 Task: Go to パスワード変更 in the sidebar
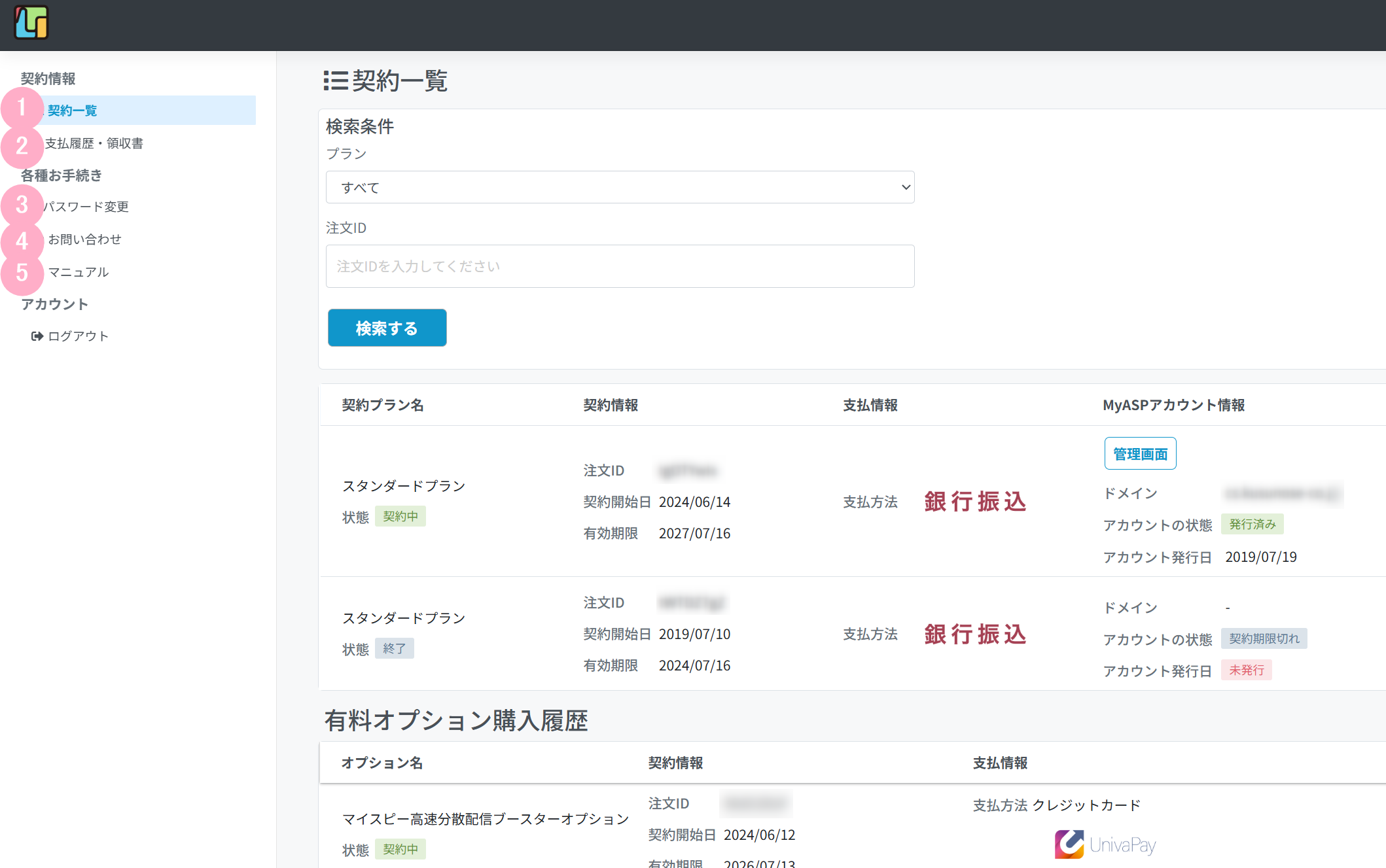[86, 207]
